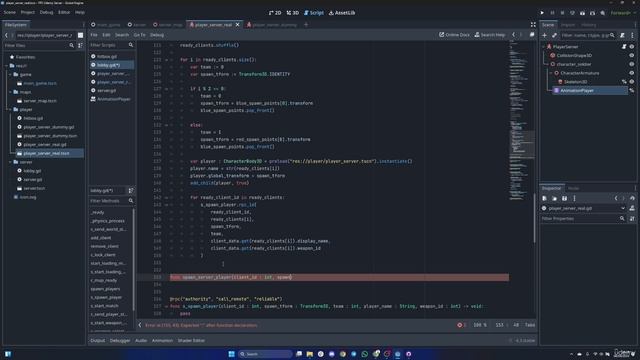Add a new node with plus icon

(x=544, y=36)
